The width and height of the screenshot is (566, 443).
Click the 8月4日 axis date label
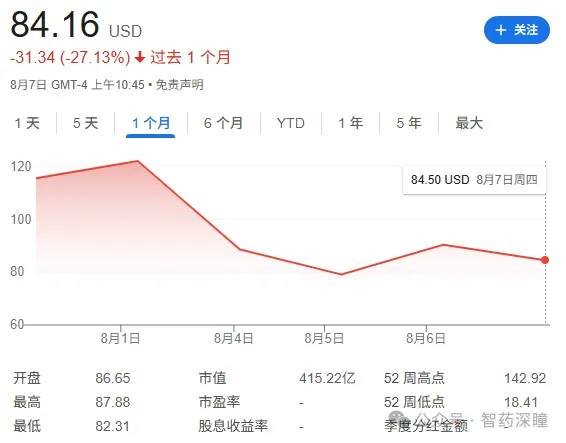point(234,338)
